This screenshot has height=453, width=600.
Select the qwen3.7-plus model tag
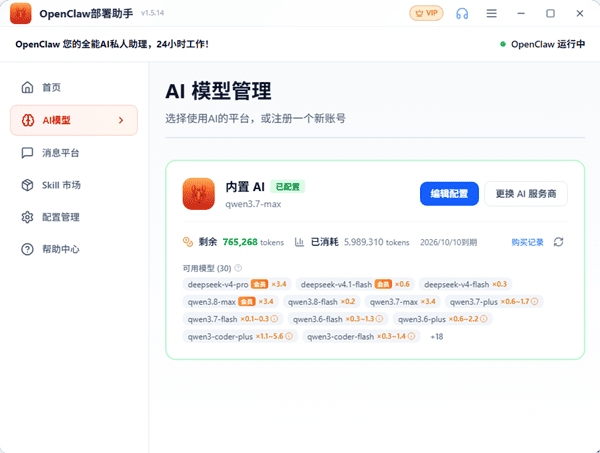point(494,301)
